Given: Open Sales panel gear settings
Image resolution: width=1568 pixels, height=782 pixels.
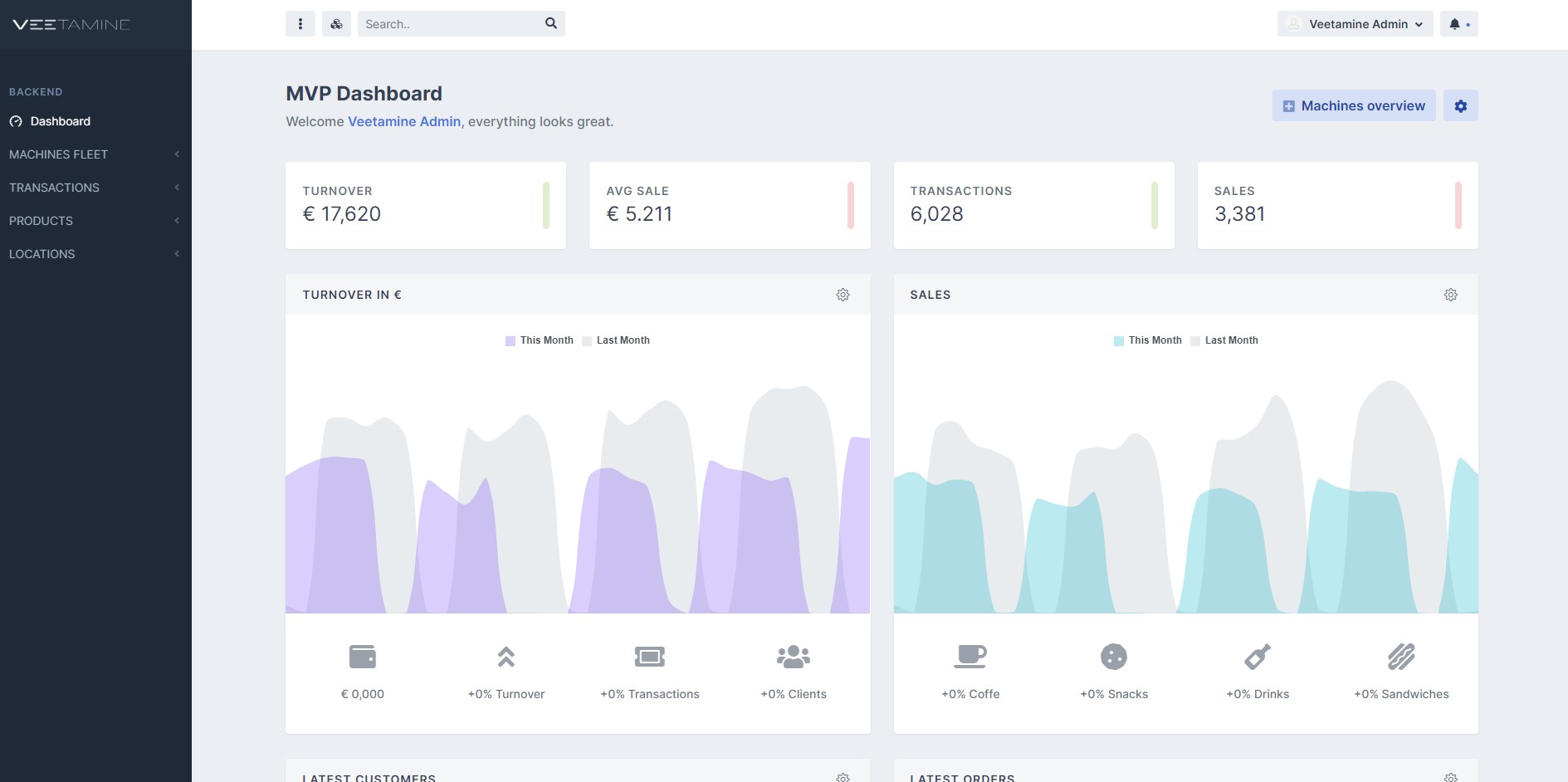Looking at the screenshot, I should 1450,295.
